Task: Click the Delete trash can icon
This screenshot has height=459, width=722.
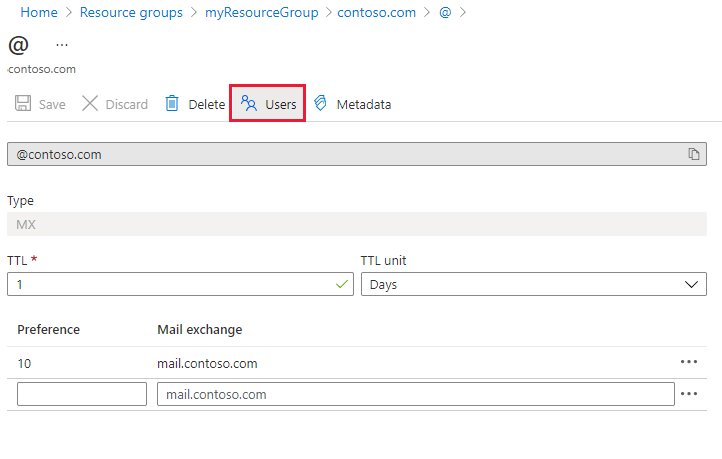Action: (x=172, y=104)
